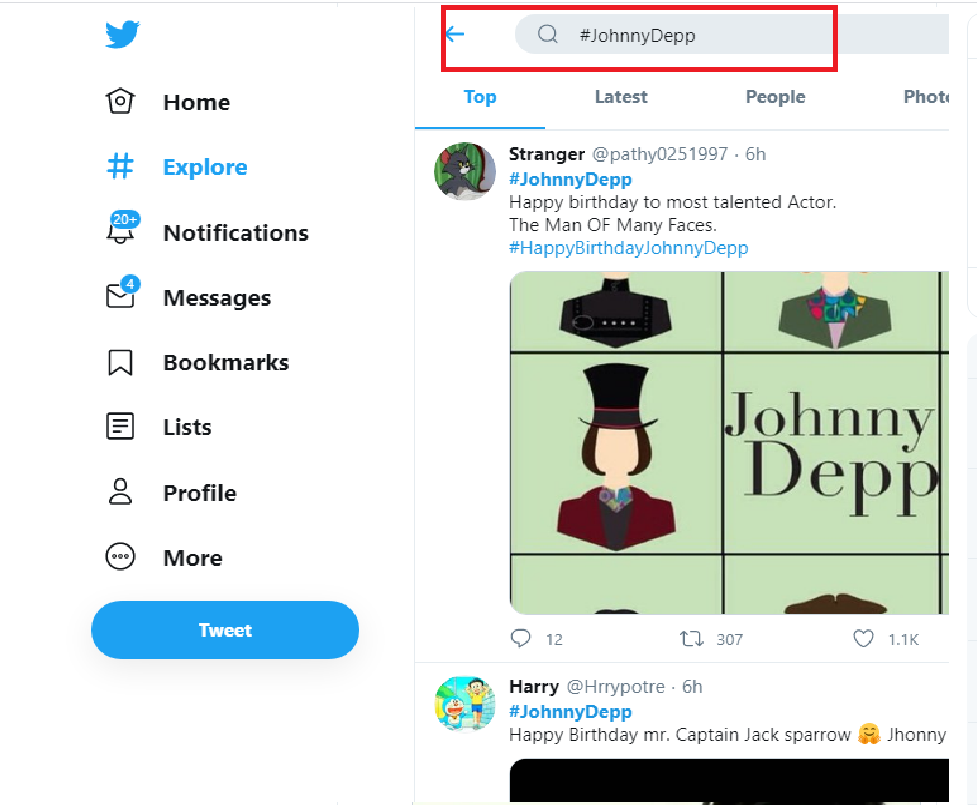Image resolution: width=977 pixels, height=805 pixels.
Task: Open Lists from the sidebar
Action: pos(159,427)
